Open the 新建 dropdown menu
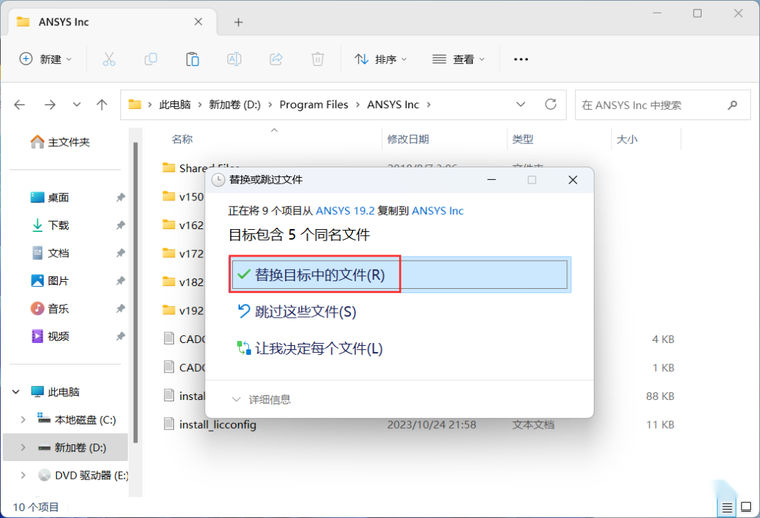 (45, 59)
